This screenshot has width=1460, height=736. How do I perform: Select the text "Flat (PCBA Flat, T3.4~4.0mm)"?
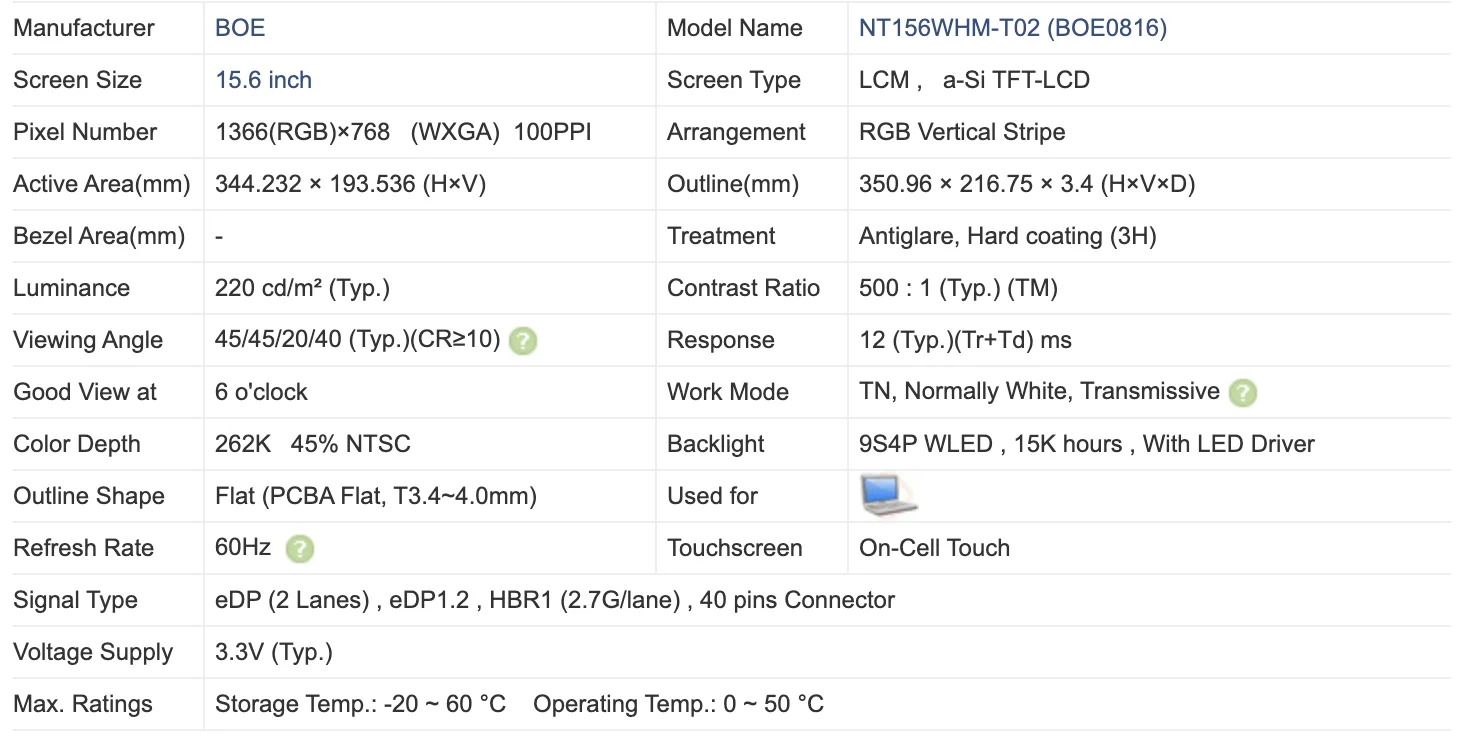click(376, 496)
